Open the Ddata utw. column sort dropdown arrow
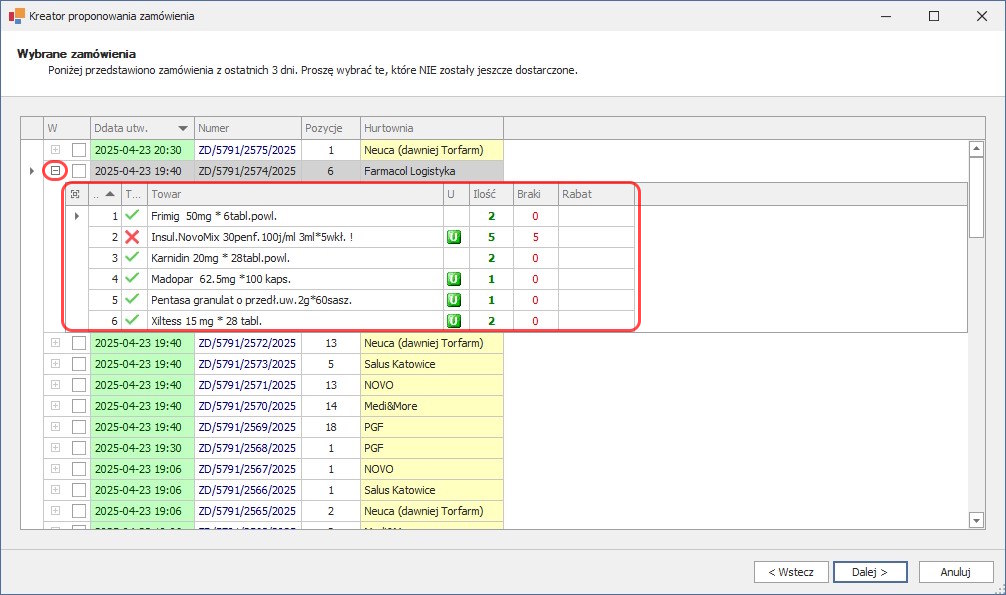Screen dimensions: 1006x595 click(x=182, y=129)
